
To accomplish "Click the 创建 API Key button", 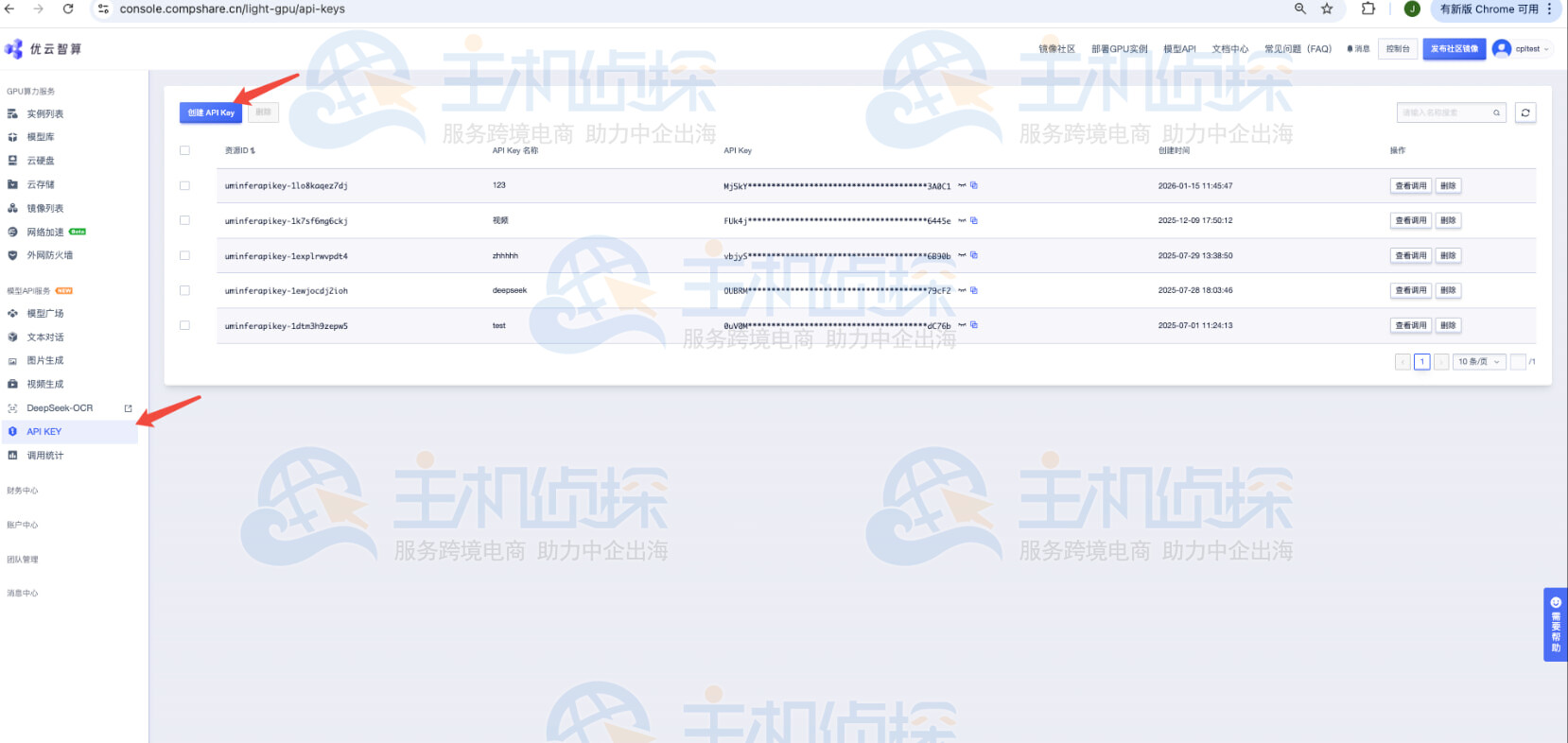I will (x=211, y=112).
